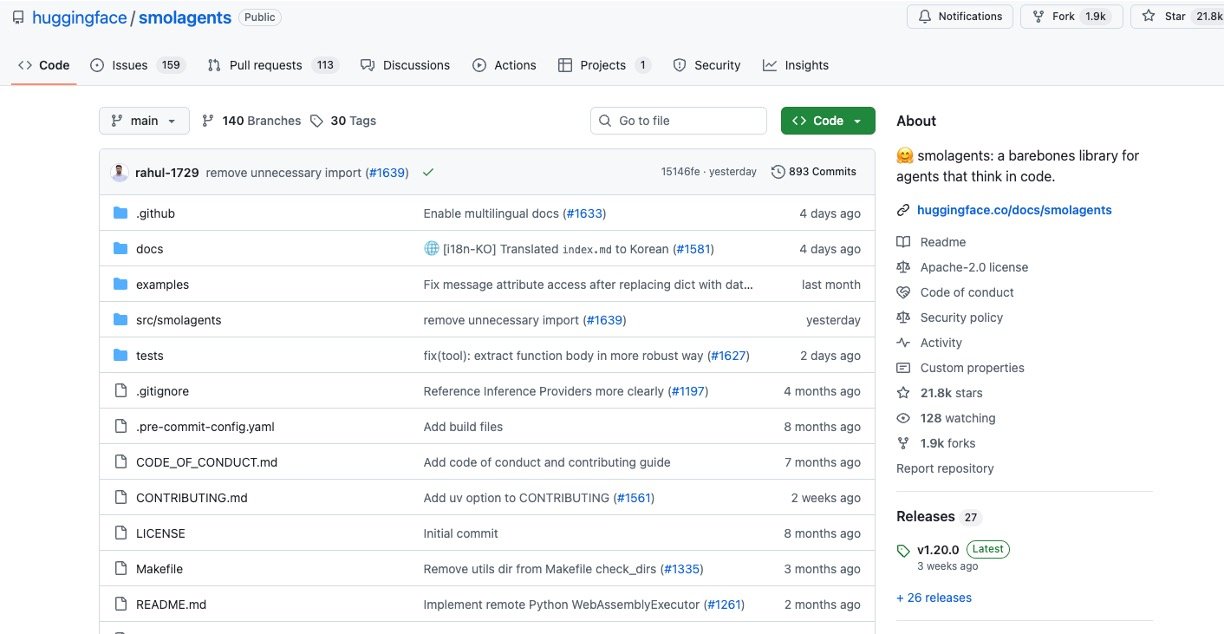Click the Notifications bell button
This screenshot has height=634, width=1224.
click(959, 16)
